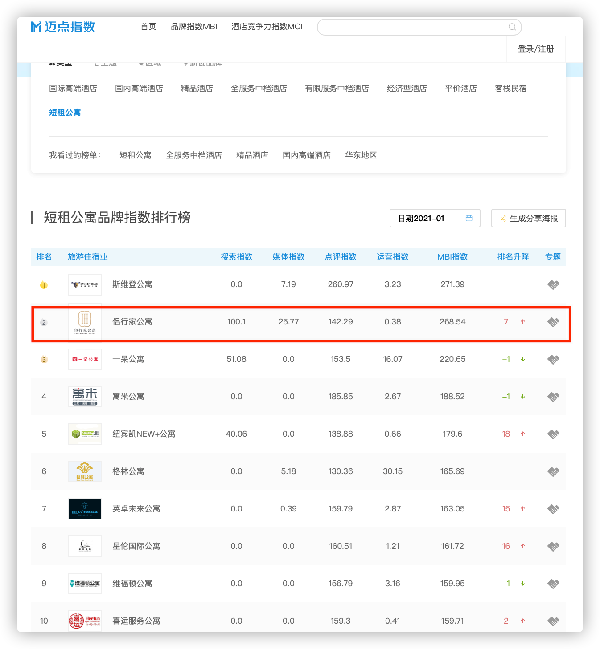Click the handshake icon in rank 5 row
The height and width of the screenshot is (649, 600).
click(553, 434)
